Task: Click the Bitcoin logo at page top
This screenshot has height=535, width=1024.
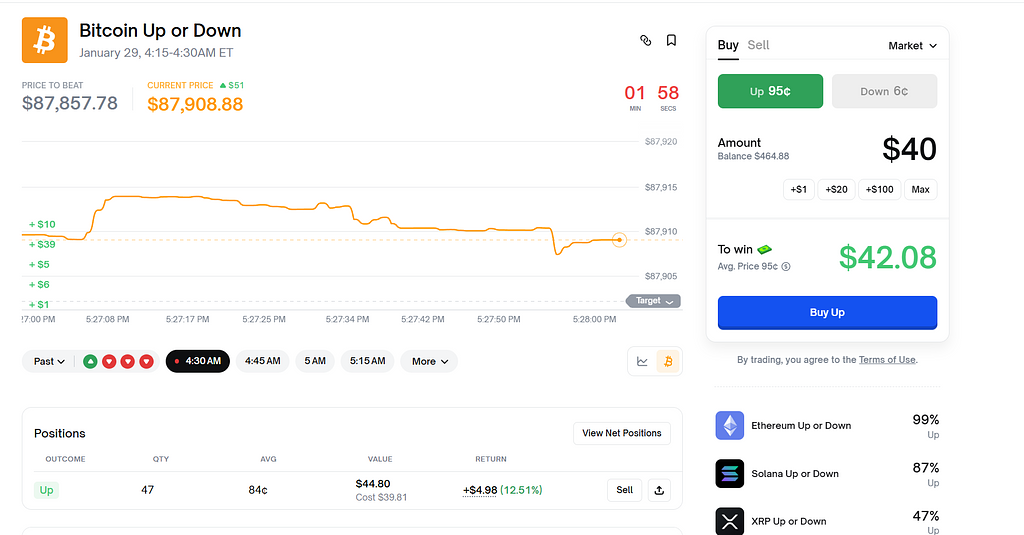Action: click(45, 40)
